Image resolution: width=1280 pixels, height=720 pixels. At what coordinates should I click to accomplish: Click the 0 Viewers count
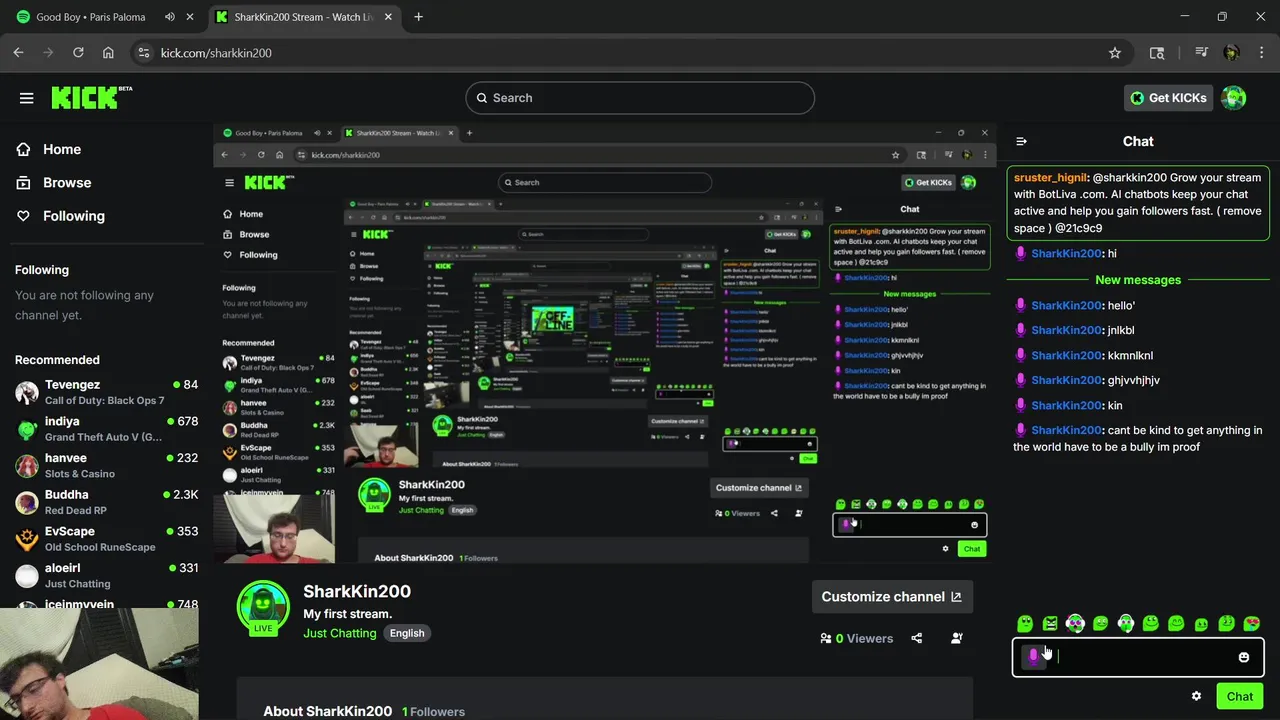(x=856, y=638)
